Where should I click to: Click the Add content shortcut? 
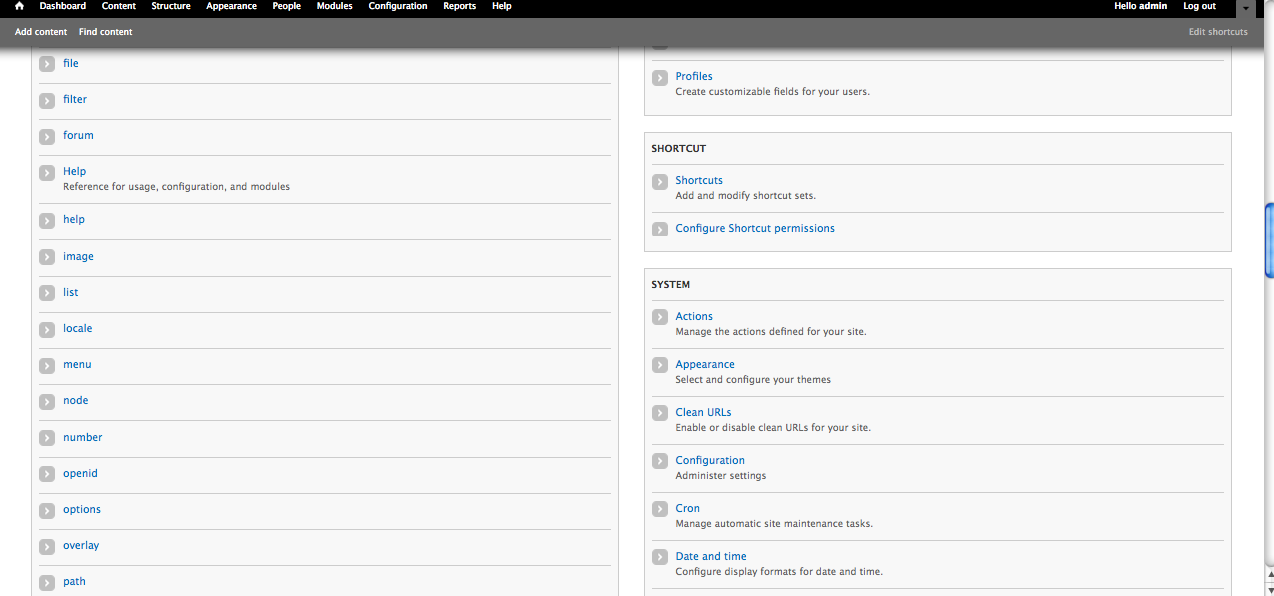[40, 31]
